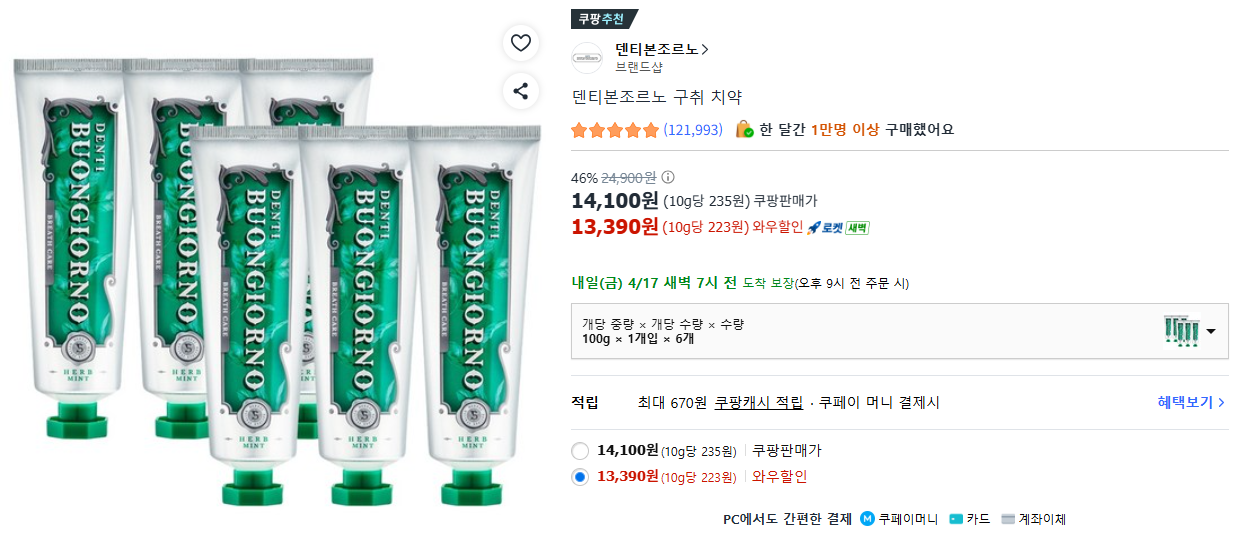Click the 덴티본조르노 brand logo
1236x537 pixels.
point(587,58)
